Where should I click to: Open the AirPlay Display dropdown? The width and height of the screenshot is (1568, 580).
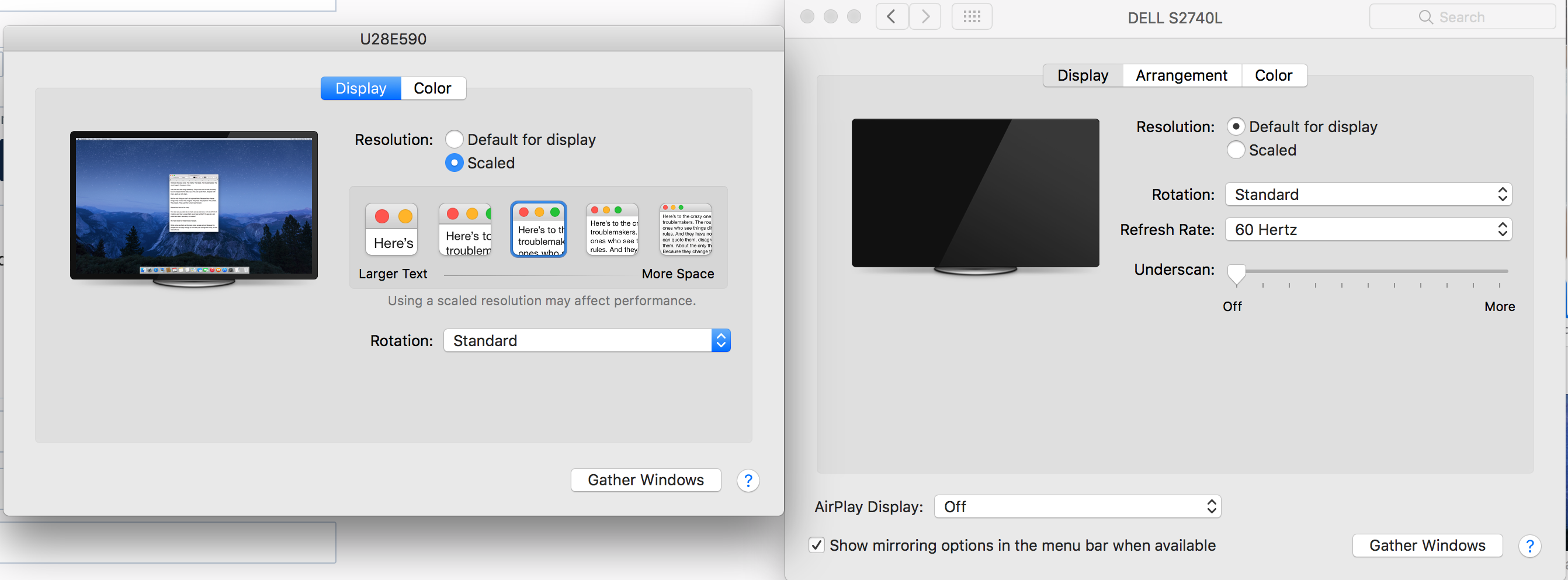(1077, 507)
